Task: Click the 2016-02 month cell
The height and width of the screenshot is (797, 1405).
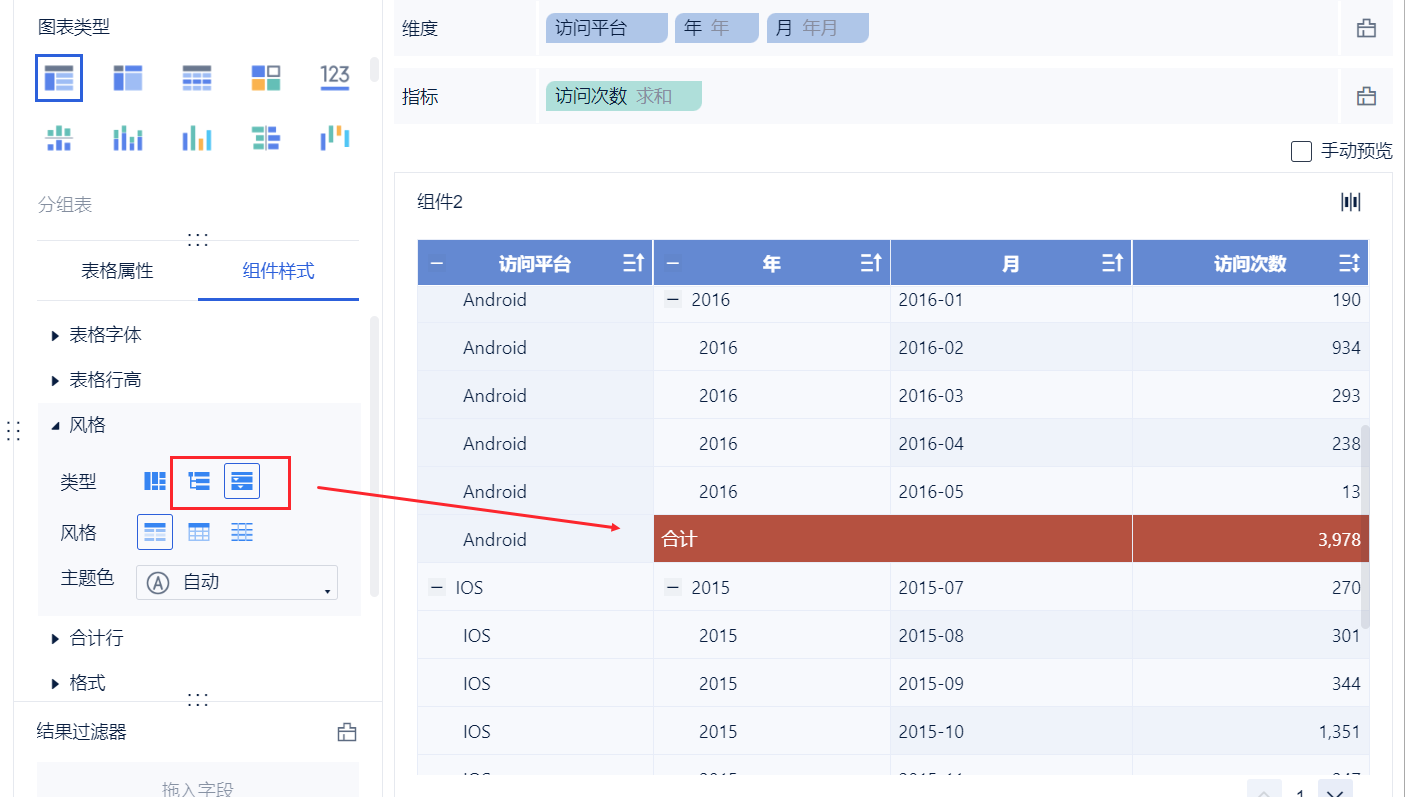Action: click(1011, 347)
